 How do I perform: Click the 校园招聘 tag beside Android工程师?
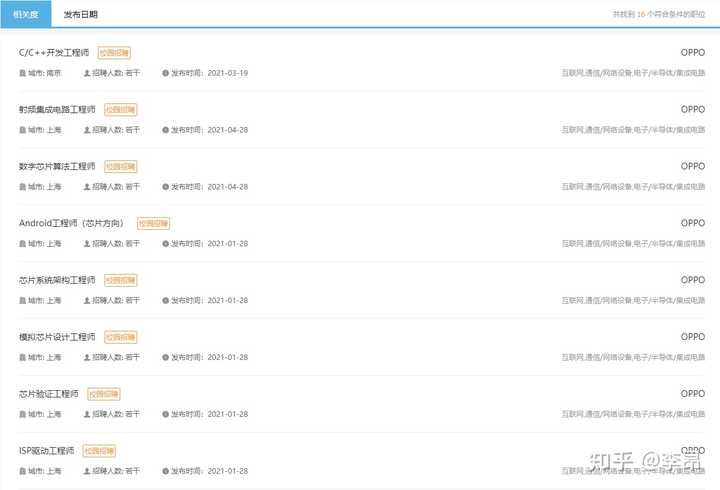(153, 223)
